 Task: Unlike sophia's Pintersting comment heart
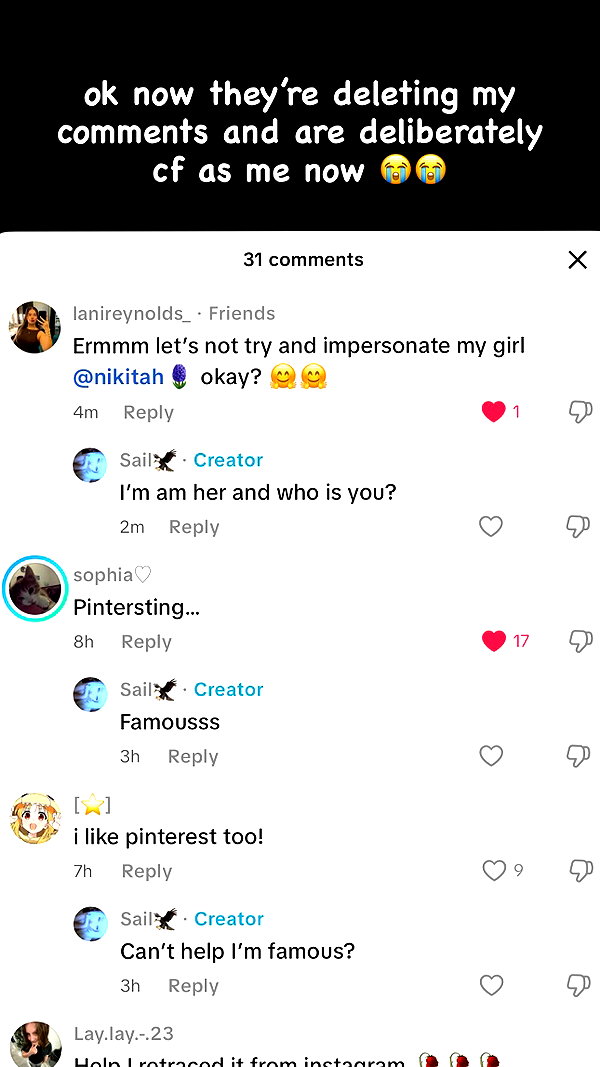coord(493,641)
